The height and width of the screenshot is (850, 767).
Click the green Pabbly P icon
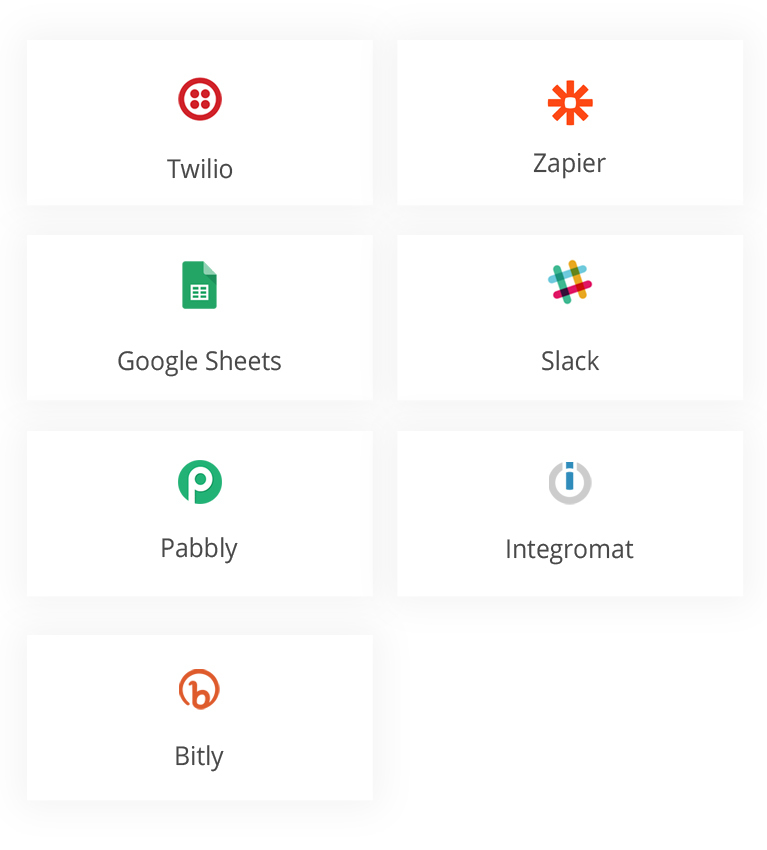click(x=199, y=482)
